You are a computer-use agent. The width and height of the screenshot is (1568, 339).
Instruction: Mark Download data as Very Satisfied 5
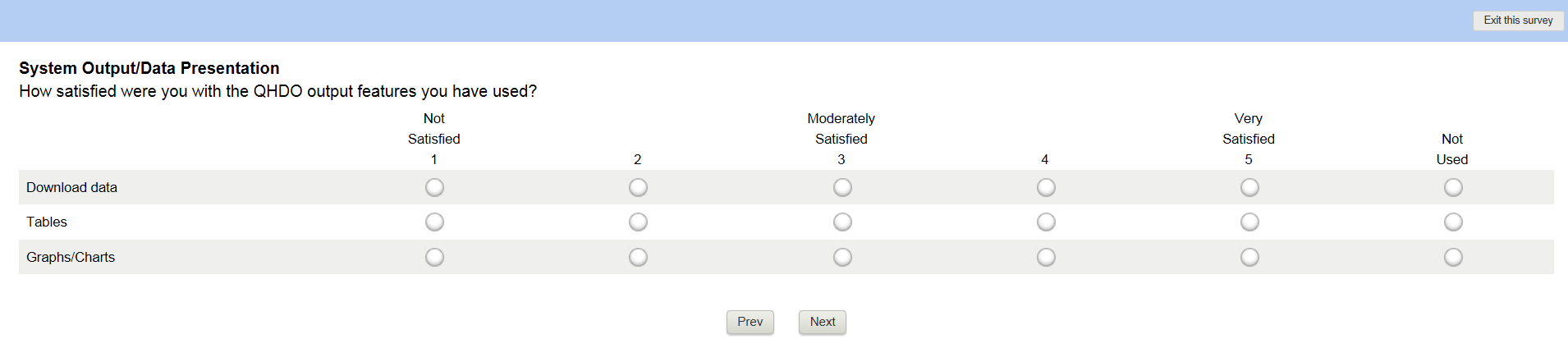click(x=1249, y=188)
